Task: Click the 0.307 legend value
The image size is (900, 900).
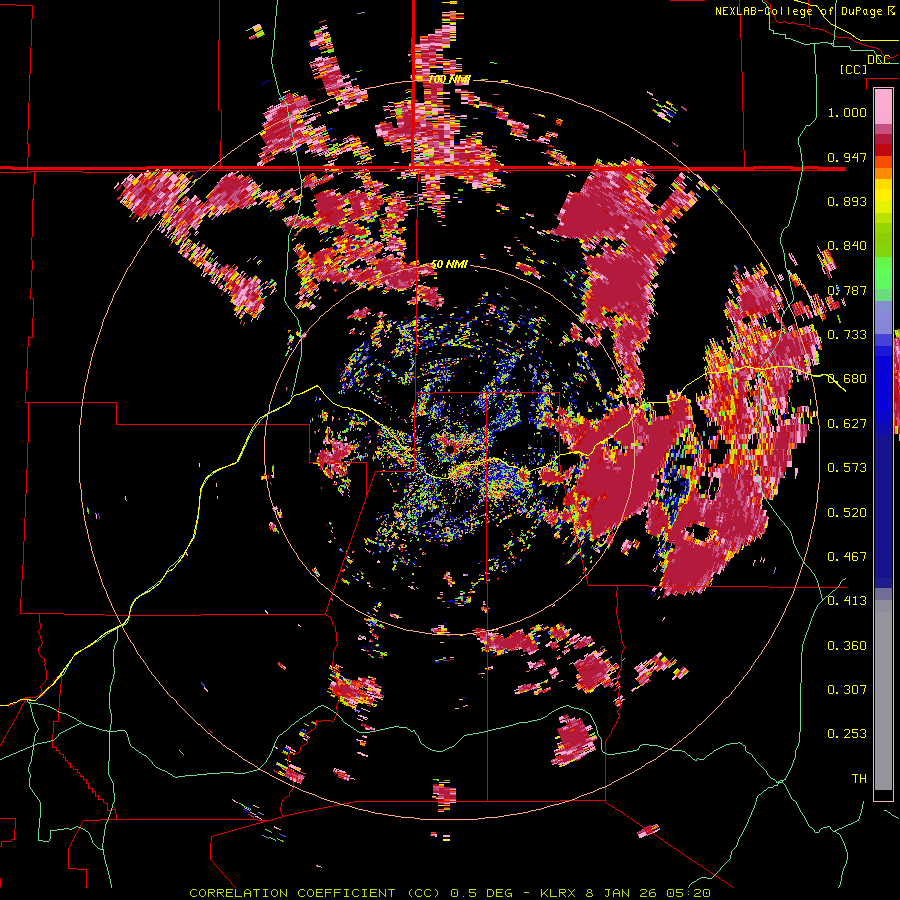Action: [847, 689]
